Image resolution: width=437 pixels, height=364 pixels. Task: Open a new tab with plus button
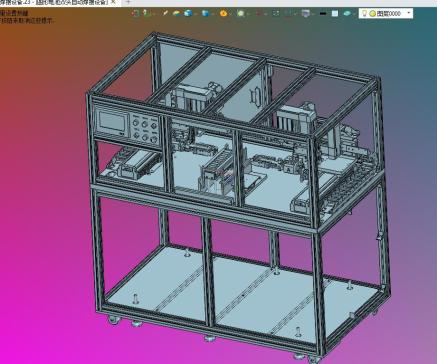tap(128, 2)
